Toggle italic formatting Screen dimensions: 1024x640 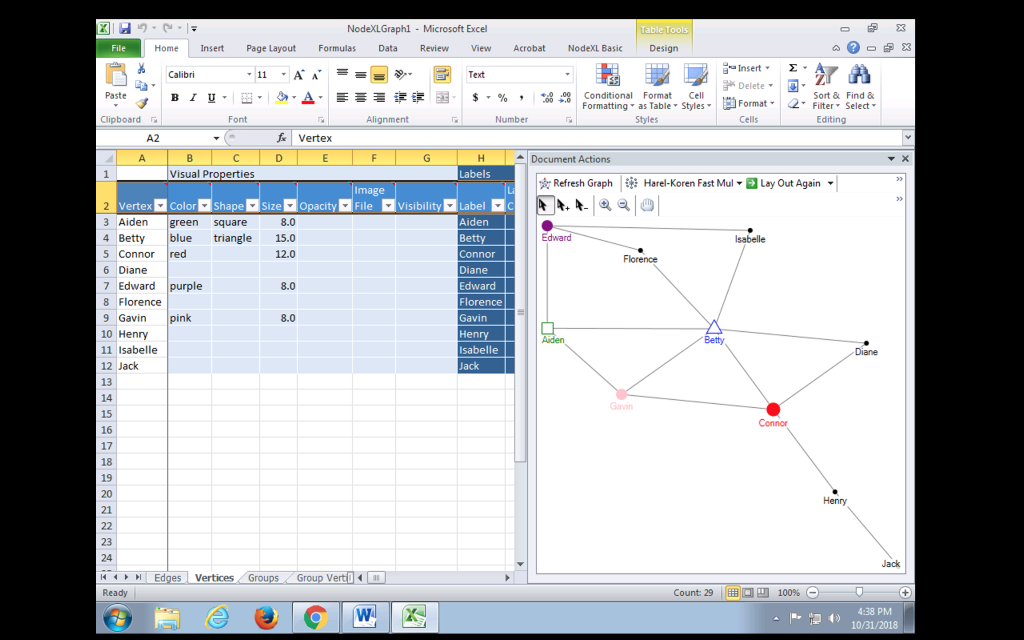[x=193, y=98]
